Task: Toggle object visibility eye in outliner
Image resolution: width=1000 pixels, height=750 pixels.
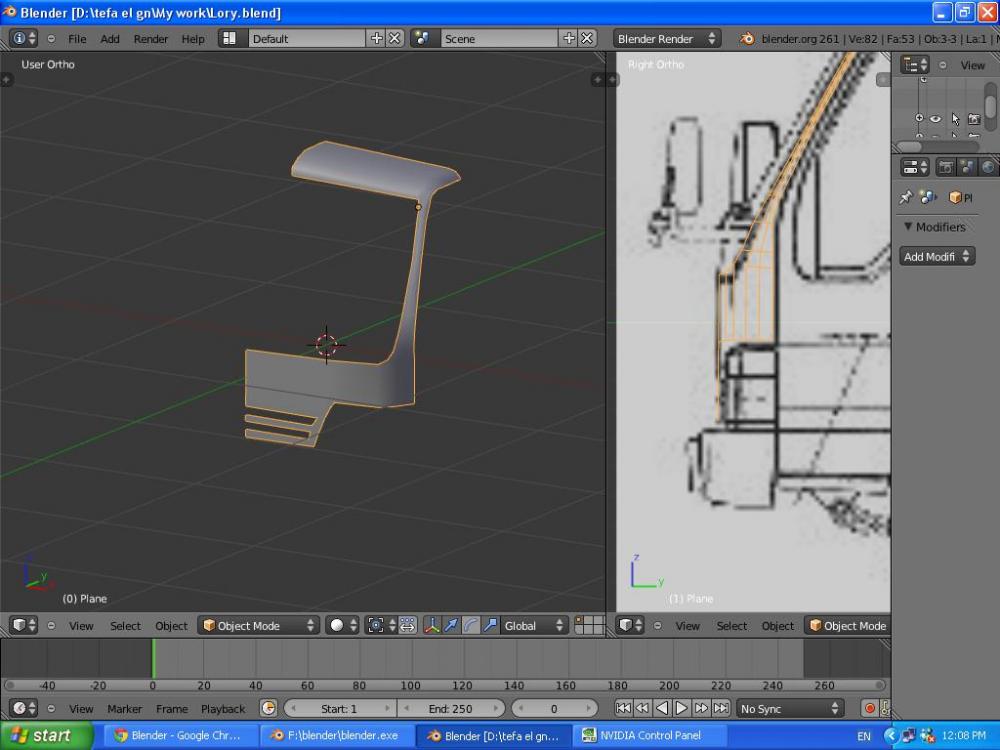Action: pyautogui.click(x=936, y=118)
